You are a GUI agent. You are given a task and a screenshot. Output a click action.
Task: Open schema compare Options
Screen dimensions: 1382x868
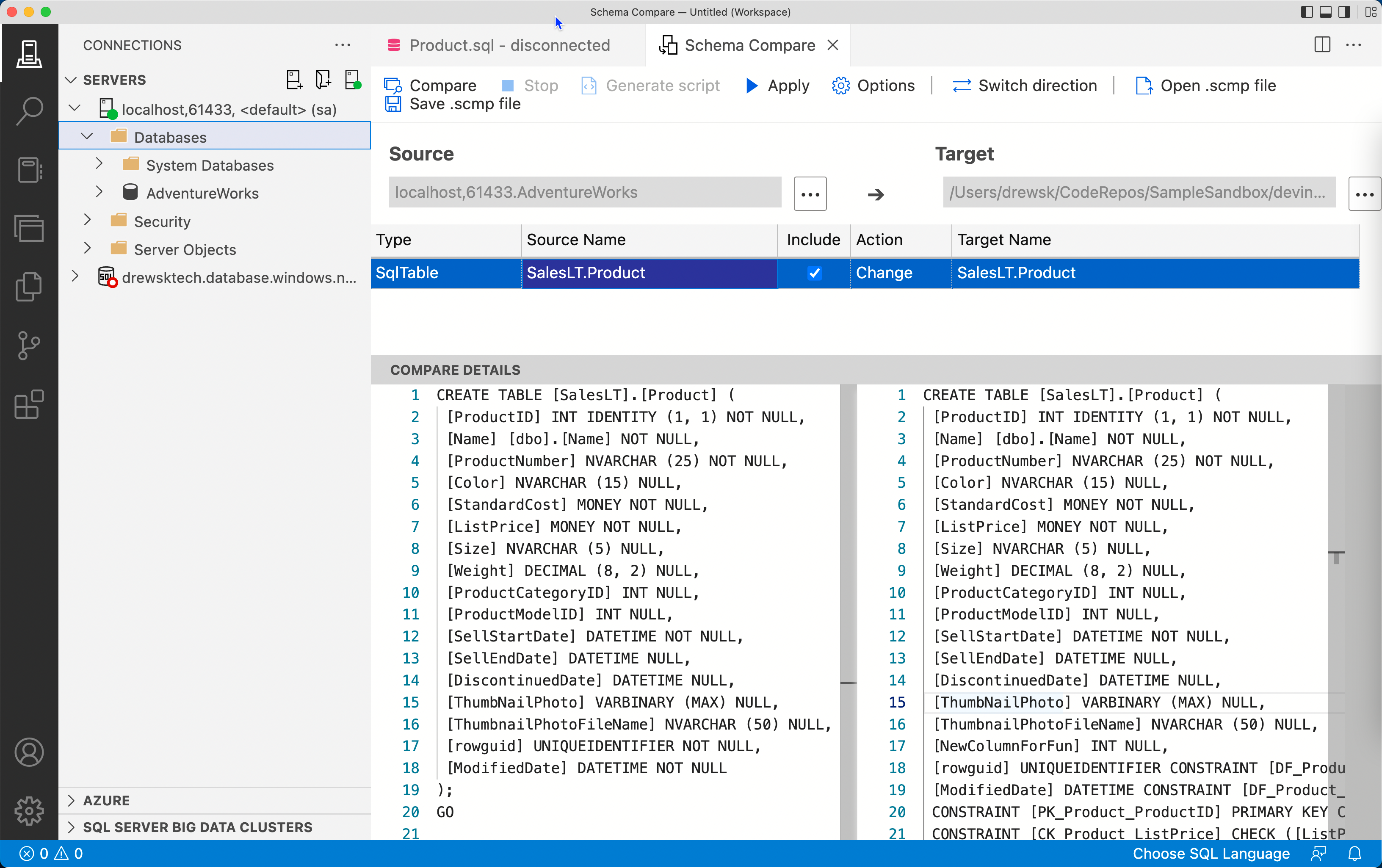tap(873, 86)
